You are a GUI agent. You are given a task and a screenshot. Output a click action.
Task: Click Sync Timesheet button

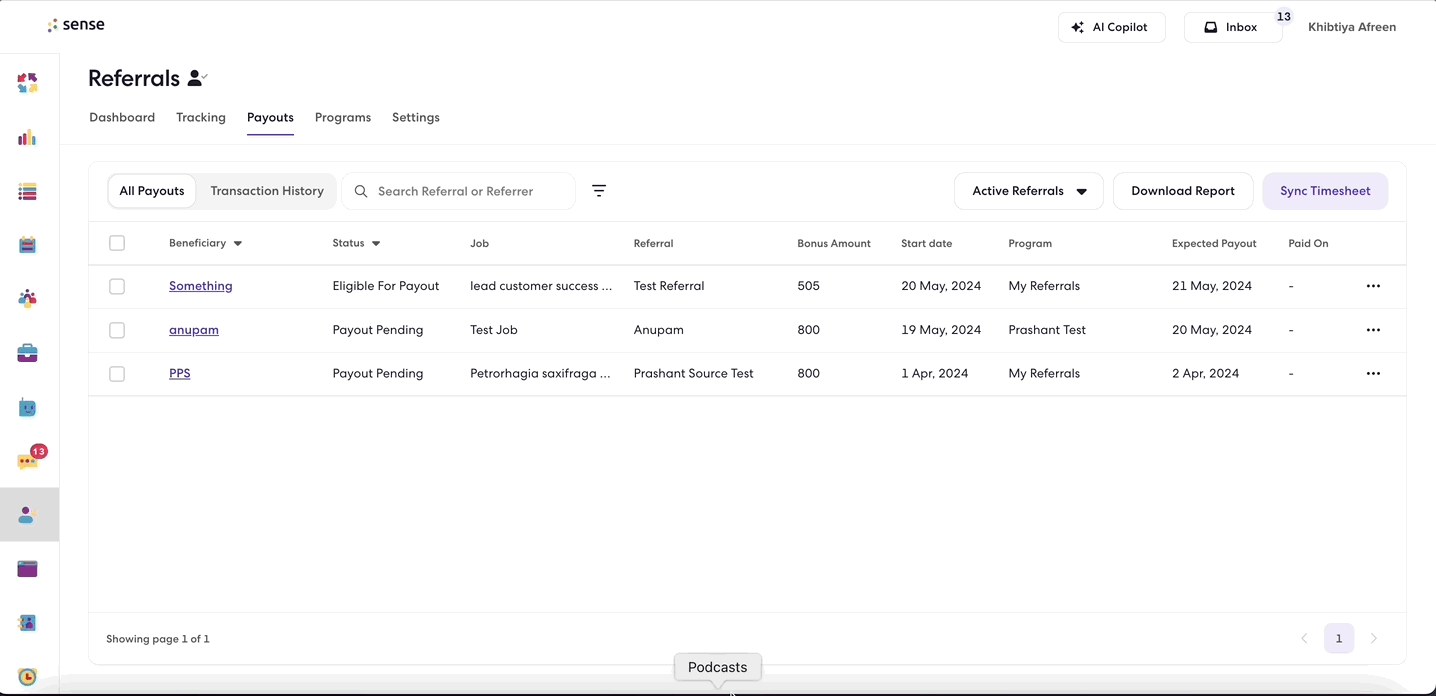click(x=1325, y=191)
